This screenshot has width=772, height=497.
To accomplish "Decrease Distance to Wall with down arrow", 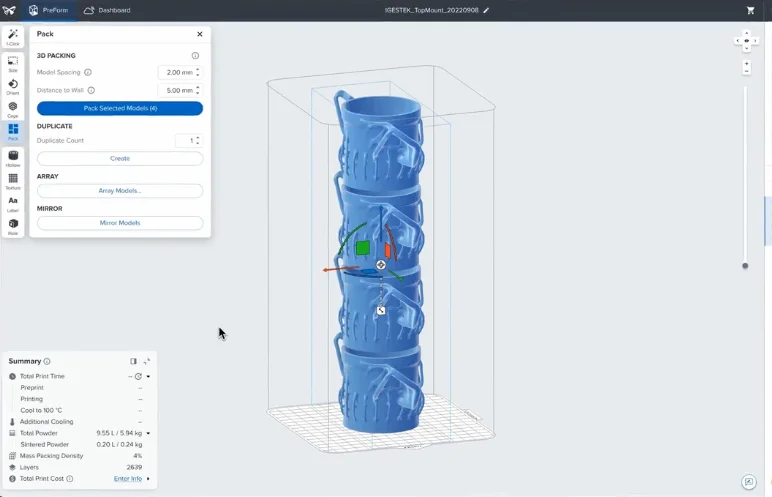I will (197, 93).
